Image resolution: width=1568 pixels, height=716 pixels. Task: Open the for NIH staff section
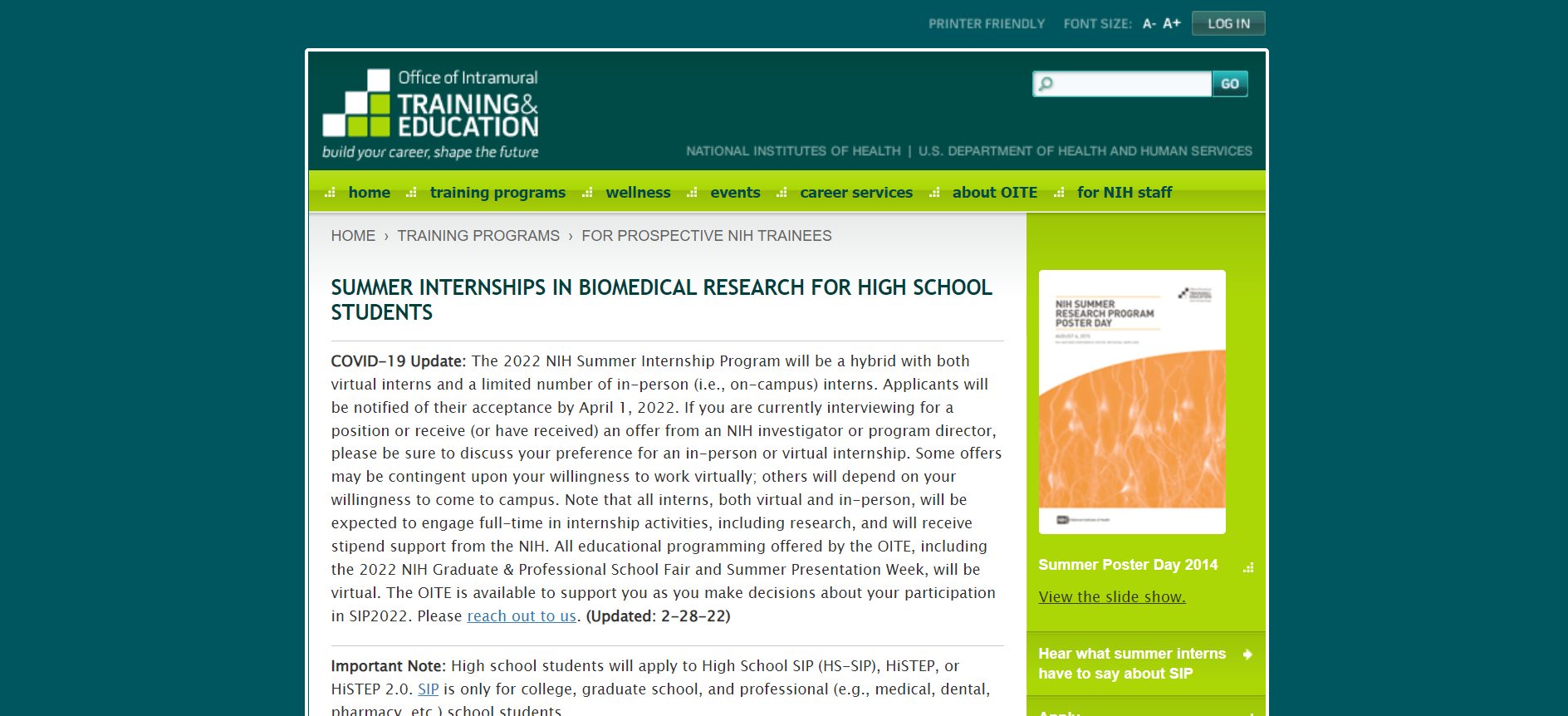[x=1124, y=193]
